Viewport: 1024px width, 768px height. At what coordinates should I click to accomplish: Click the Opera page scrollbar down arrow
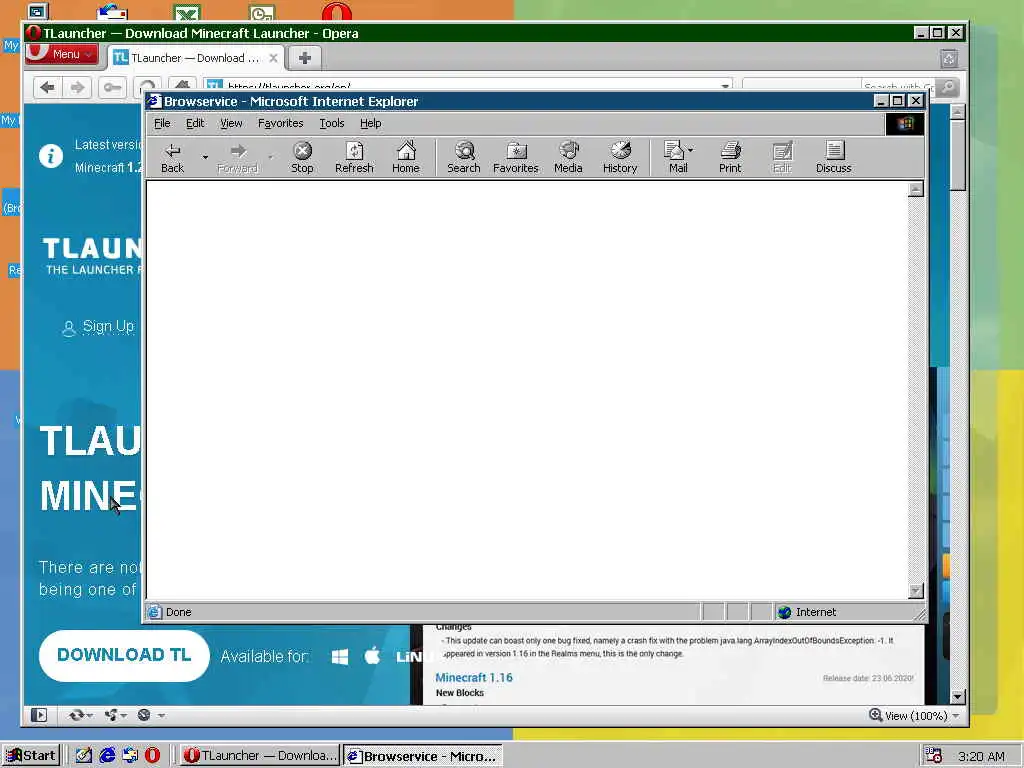click(x=957, y=697)
